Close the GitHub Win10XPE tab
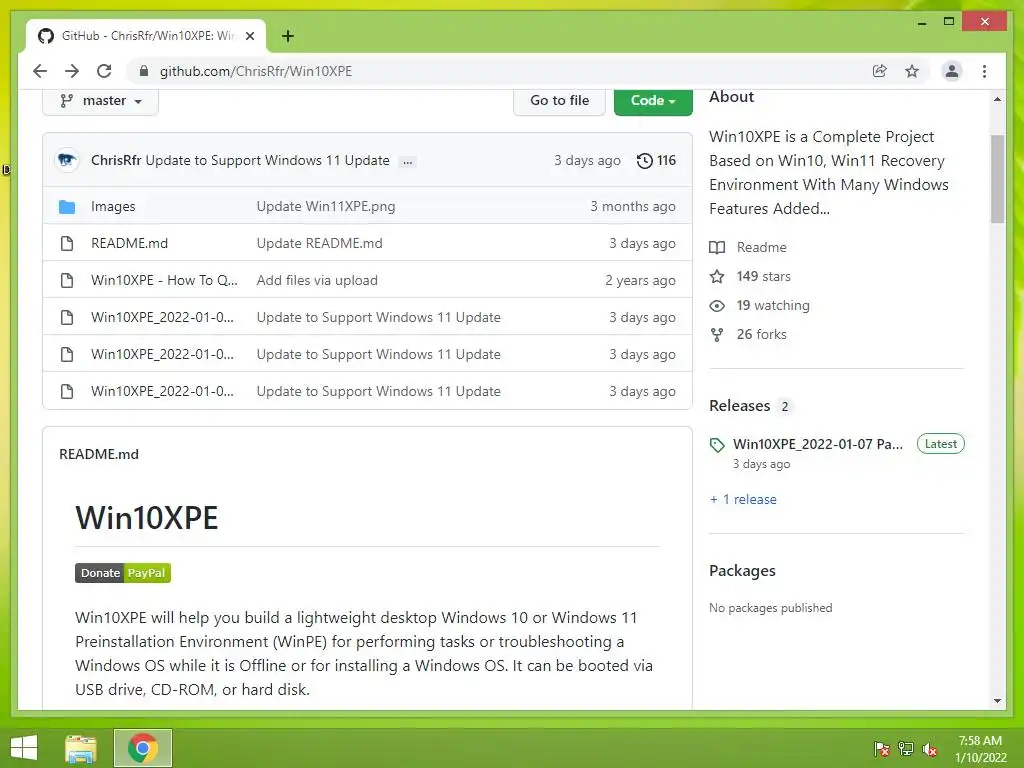The width and height of the screenshot is (1024, 768). [x=249, y=36]
